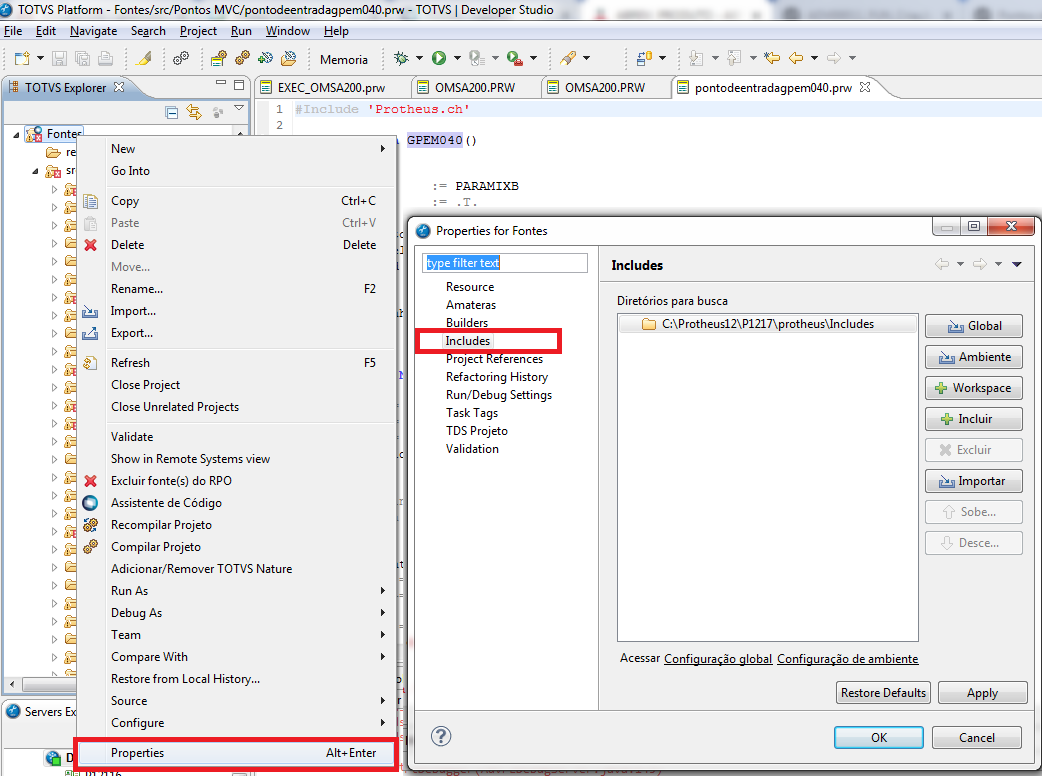Open the Memoria toolbar item
Viewport: 1042px width, 776px height.
point(344,60)
